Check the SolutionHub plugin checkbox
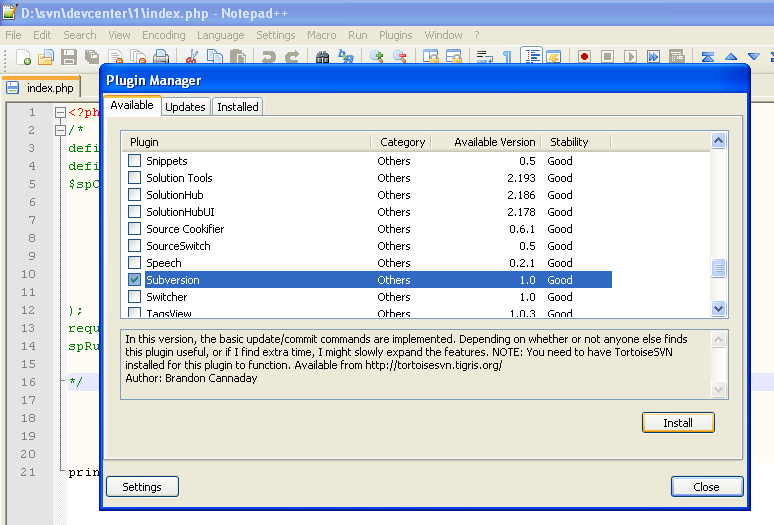Screen dimensions: 774x525 click(x=134, y=194)
